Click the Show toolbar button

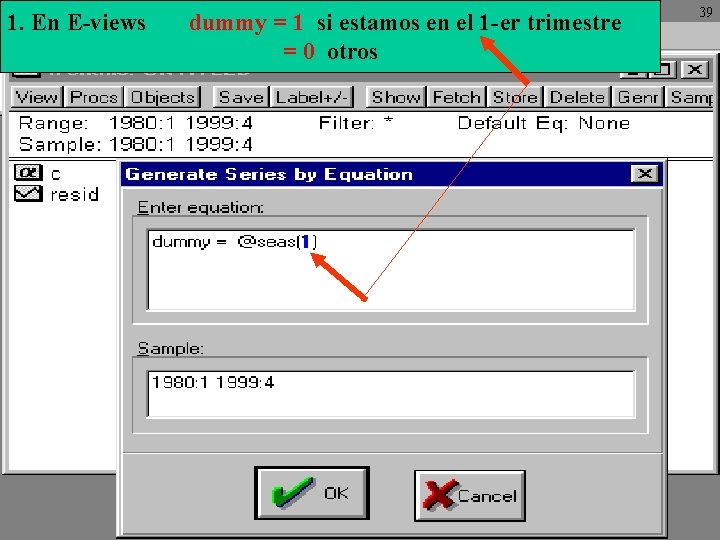[x=396, y=97]
